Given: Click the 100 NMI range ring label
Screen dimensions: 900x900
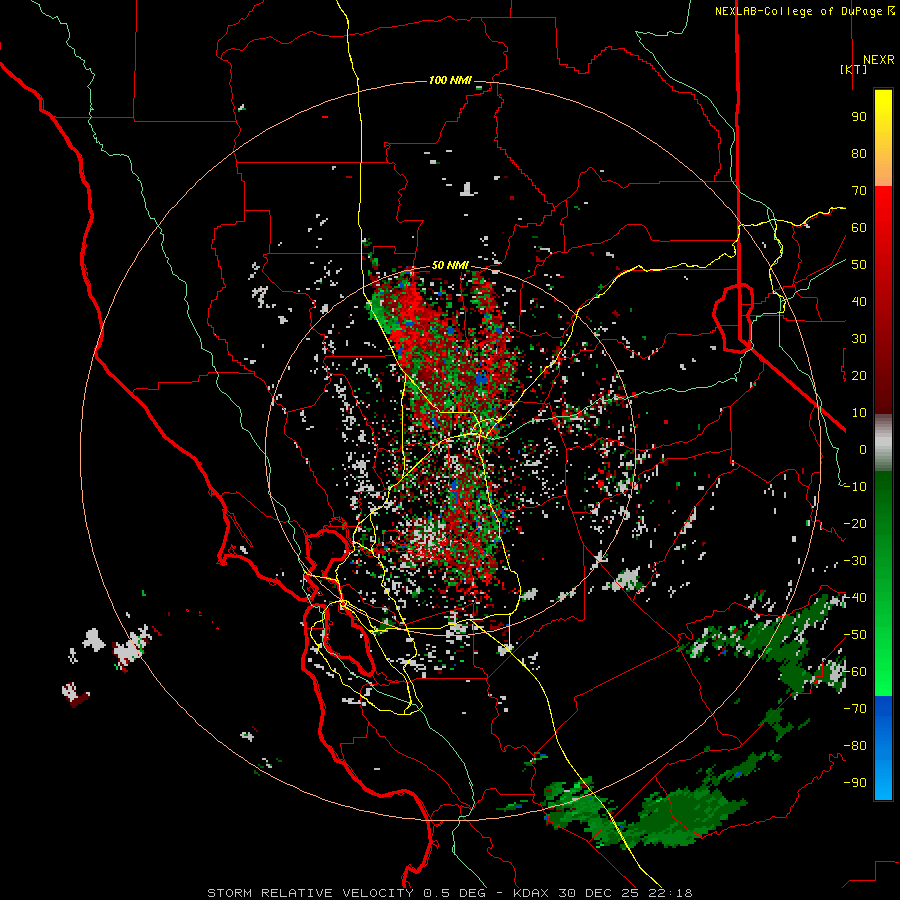Looking at the screenshot, I should pyautogui.click(x=450, y=80).
